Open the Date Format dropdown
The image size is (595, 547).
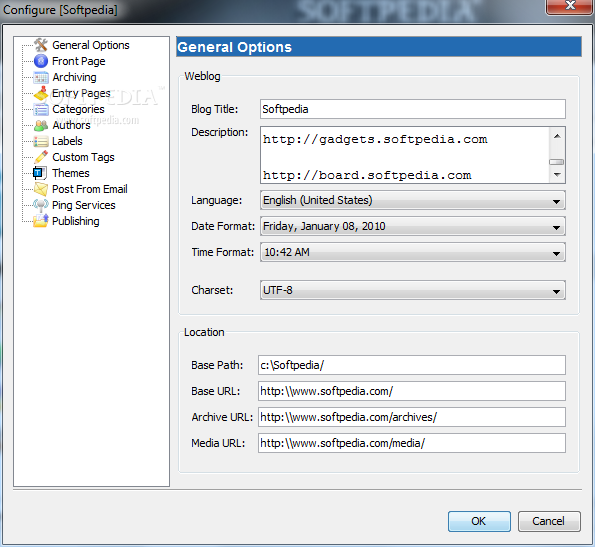[x=413, y=226]
